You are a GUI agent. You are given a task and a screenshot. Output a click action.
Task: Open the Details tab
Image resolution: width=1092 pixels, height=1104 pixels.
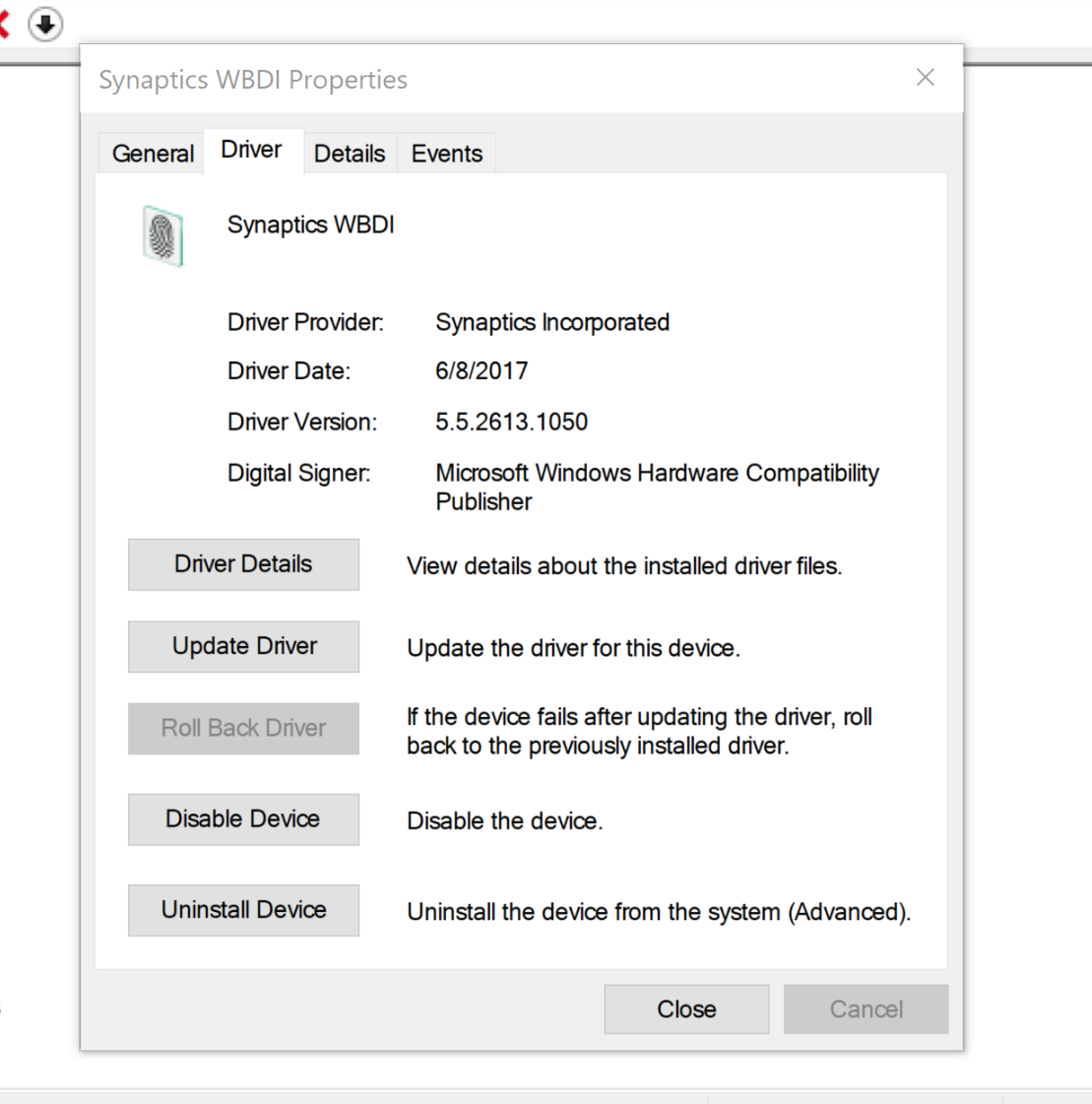350,153
